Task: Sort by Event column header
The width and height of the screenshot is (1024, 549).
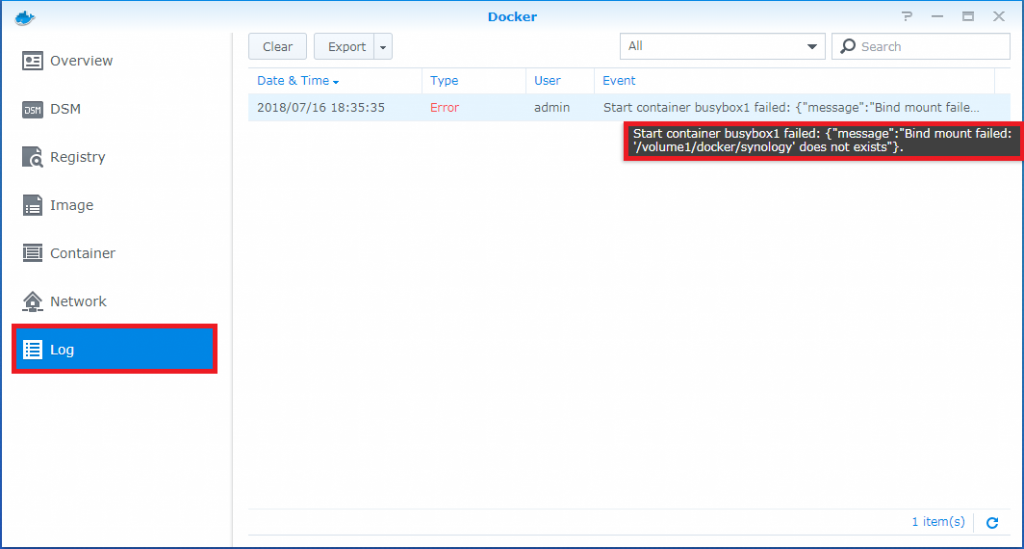Action: [x=618, y=81]
